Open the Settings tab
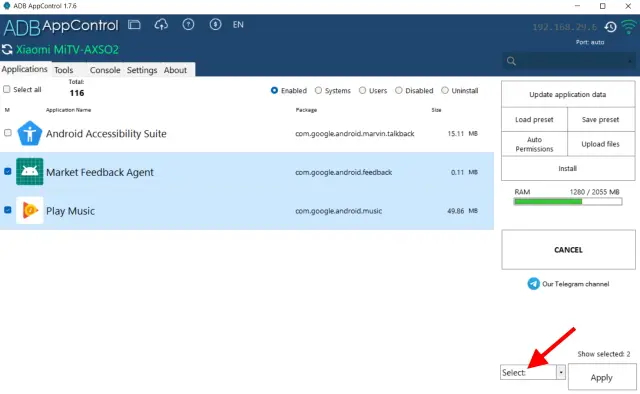The width and height of the screenshot is (640, 394). click(x=142, y=70)
